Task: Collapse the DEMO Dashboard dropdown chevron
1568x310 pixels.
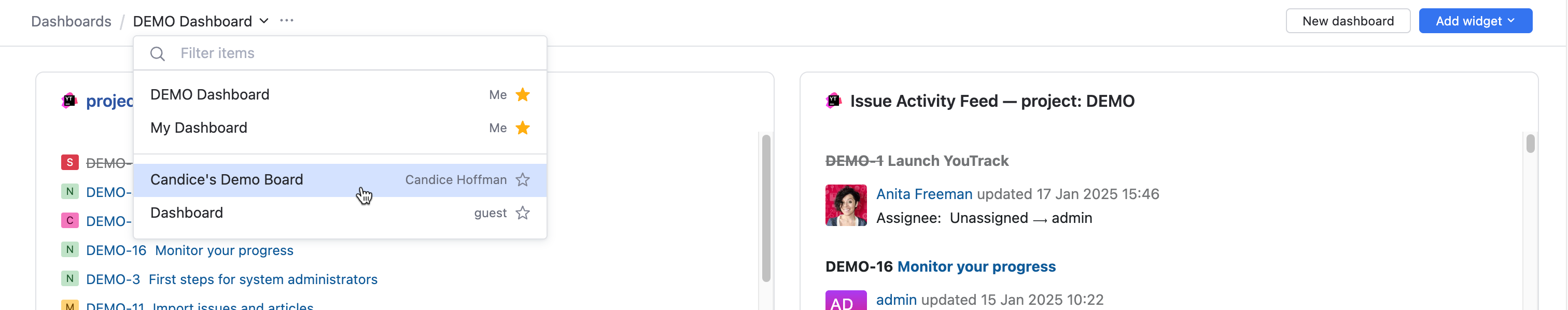Action: click(264, 21)
